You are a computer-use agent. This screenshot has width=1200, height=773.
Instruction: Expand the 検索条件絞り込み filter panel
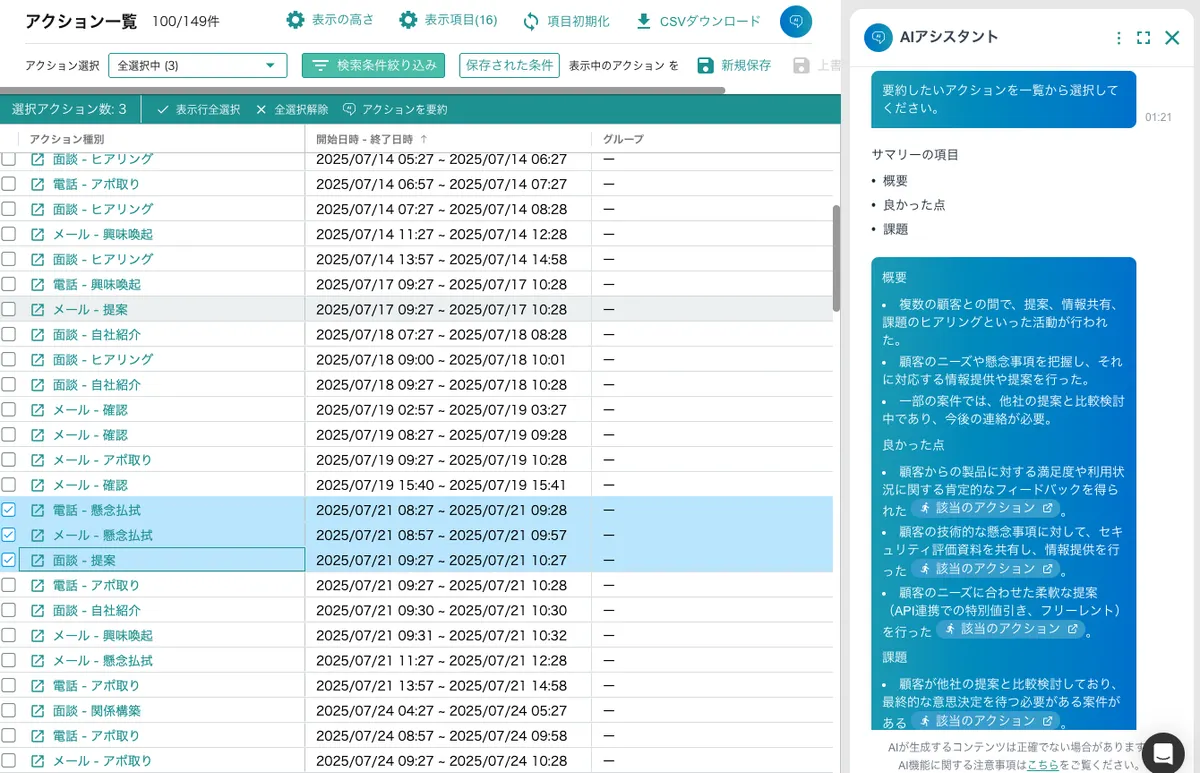click(x=373, y=66)
